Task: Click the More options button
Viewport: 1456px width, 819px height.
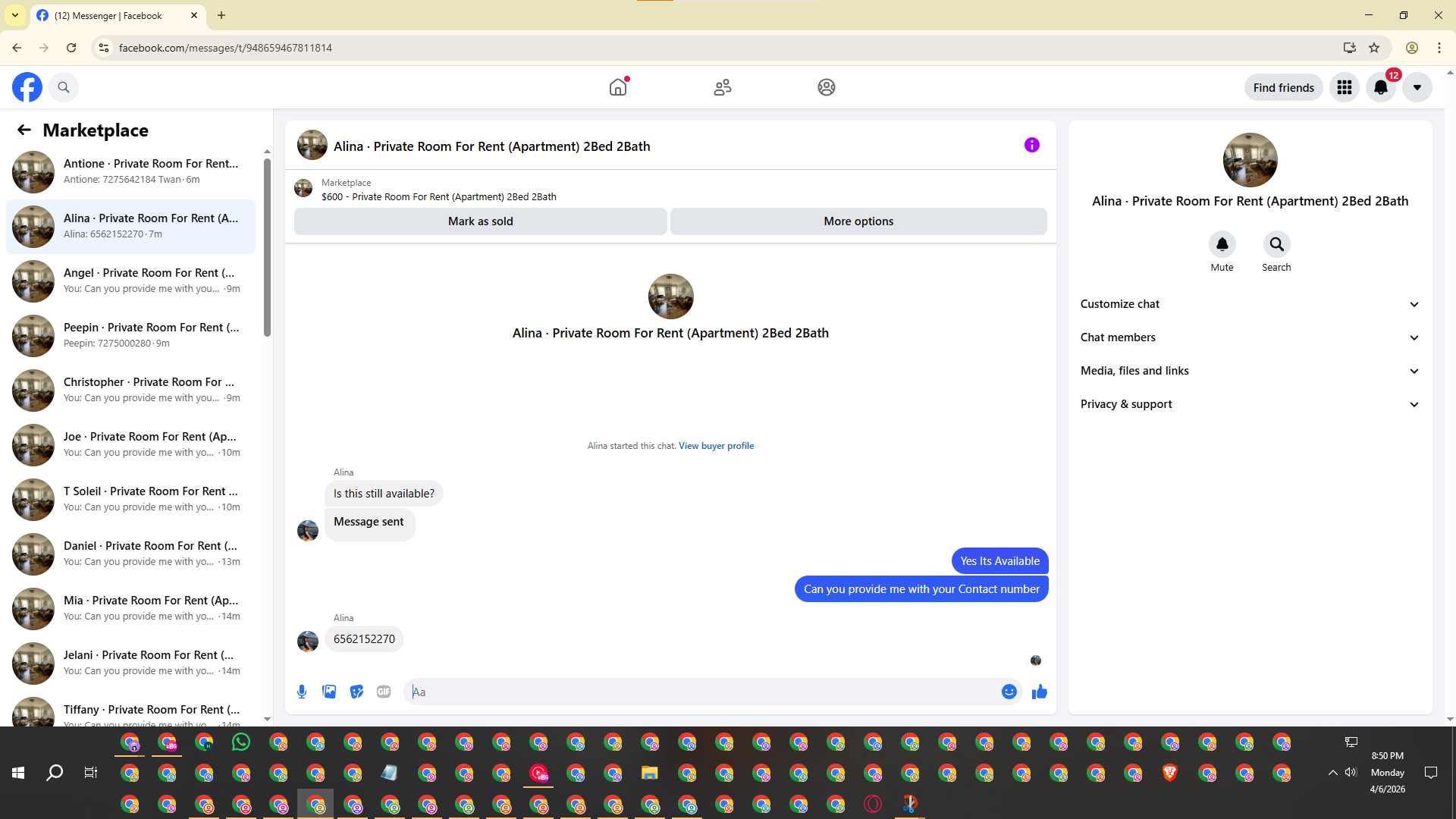Action: [858, 221]
